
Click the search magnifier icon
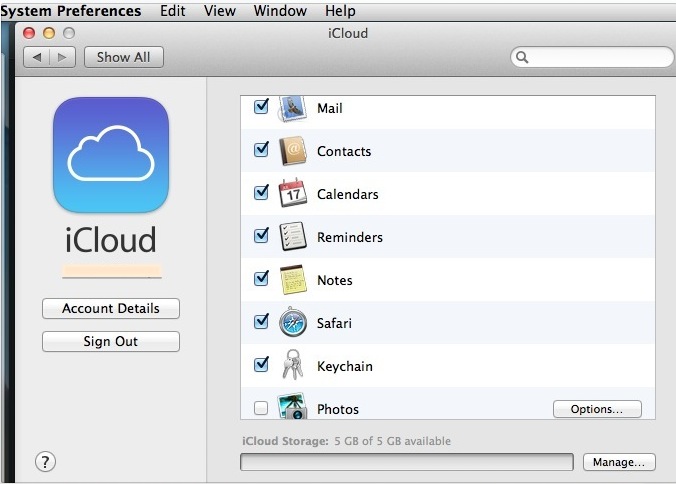pos(522,57)
